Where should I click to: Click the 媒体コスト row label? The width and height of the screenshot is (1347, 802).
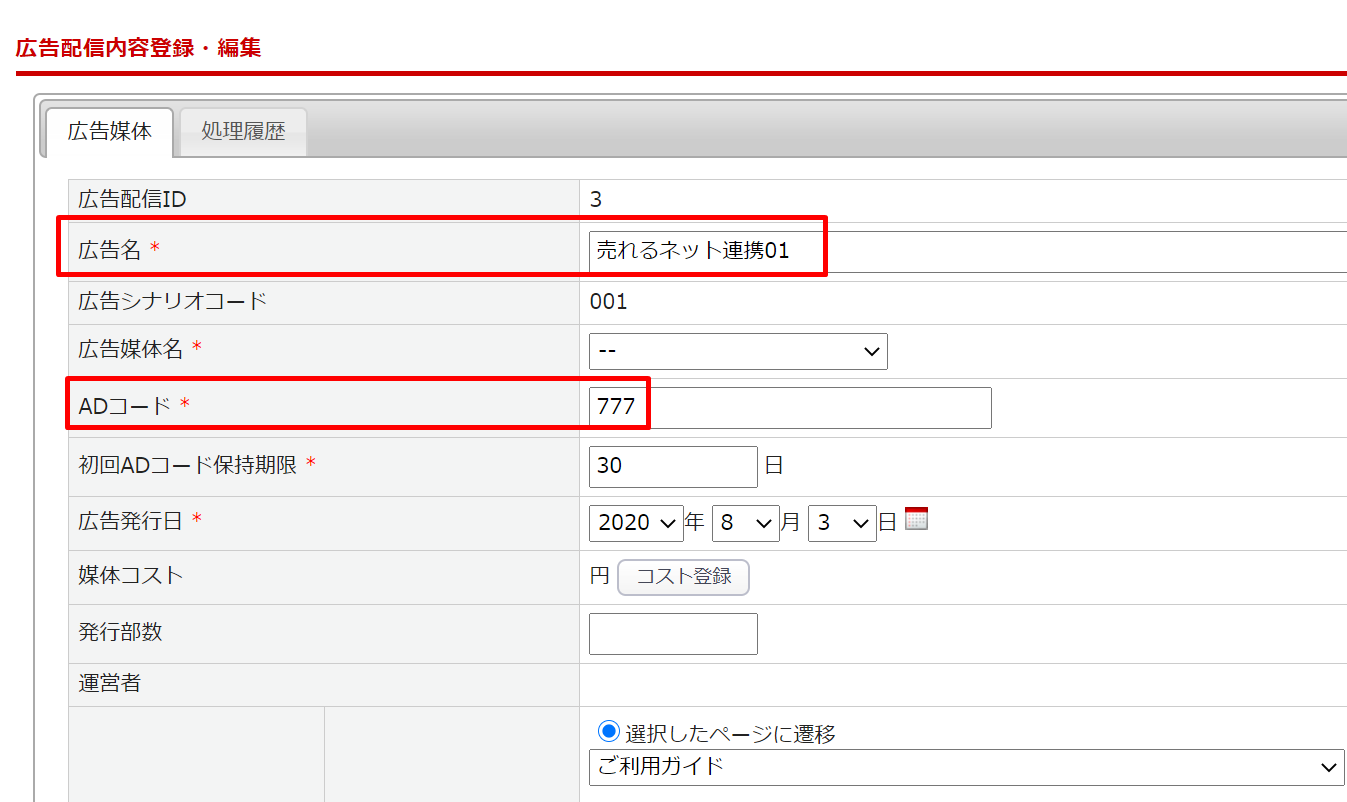point(131,575)
